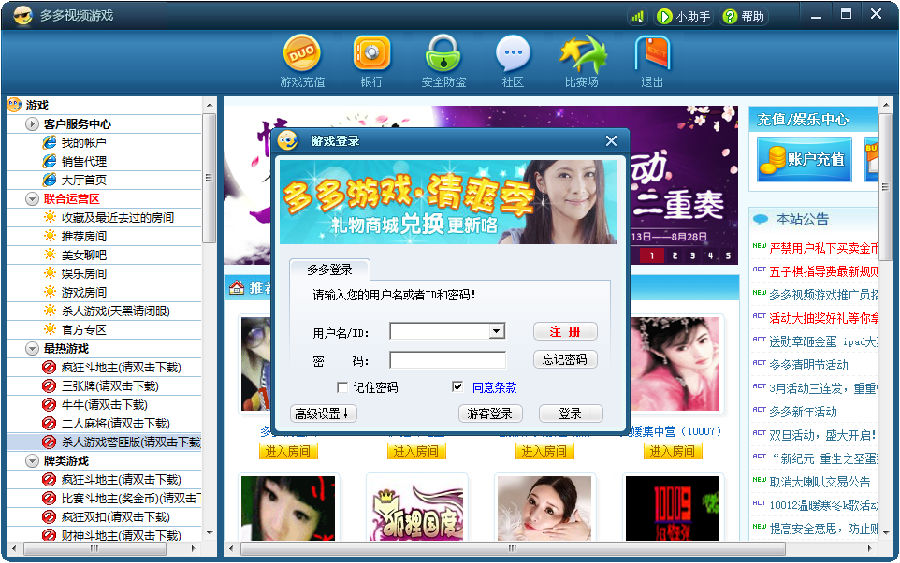
Task: Select 比赛斗地主(奖金币) game entry
Action: [131, 498]
